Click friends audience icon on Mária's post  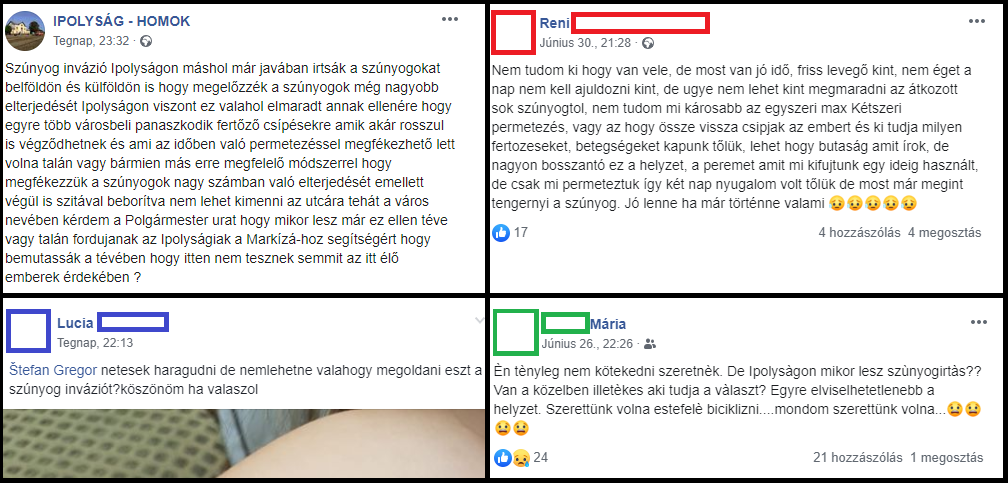(x=650, y=344)
